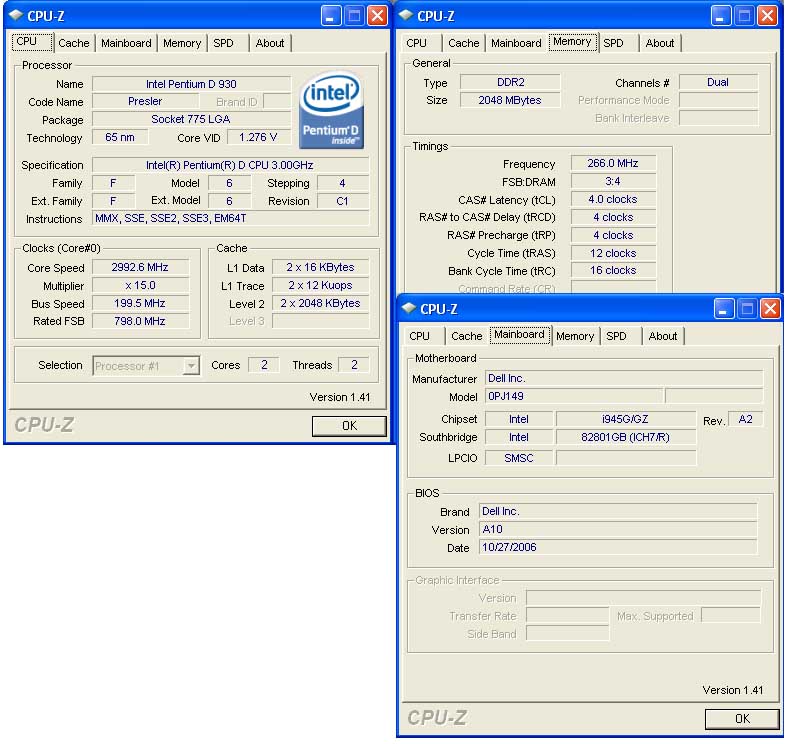The width and height of the screenshot is (786, 744).
Task: Click the LPCIO value SMSC
Action: (x=519, y=458)
